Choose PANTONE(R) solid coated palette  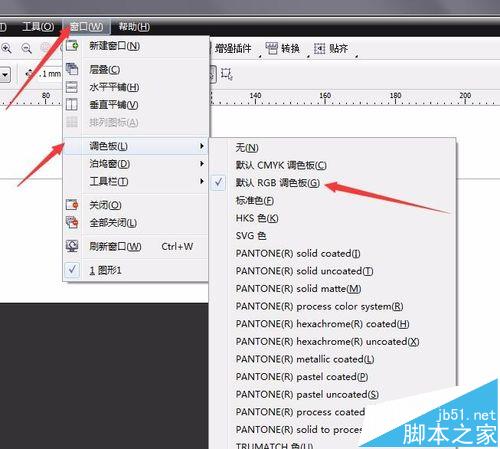click(298, 254)
